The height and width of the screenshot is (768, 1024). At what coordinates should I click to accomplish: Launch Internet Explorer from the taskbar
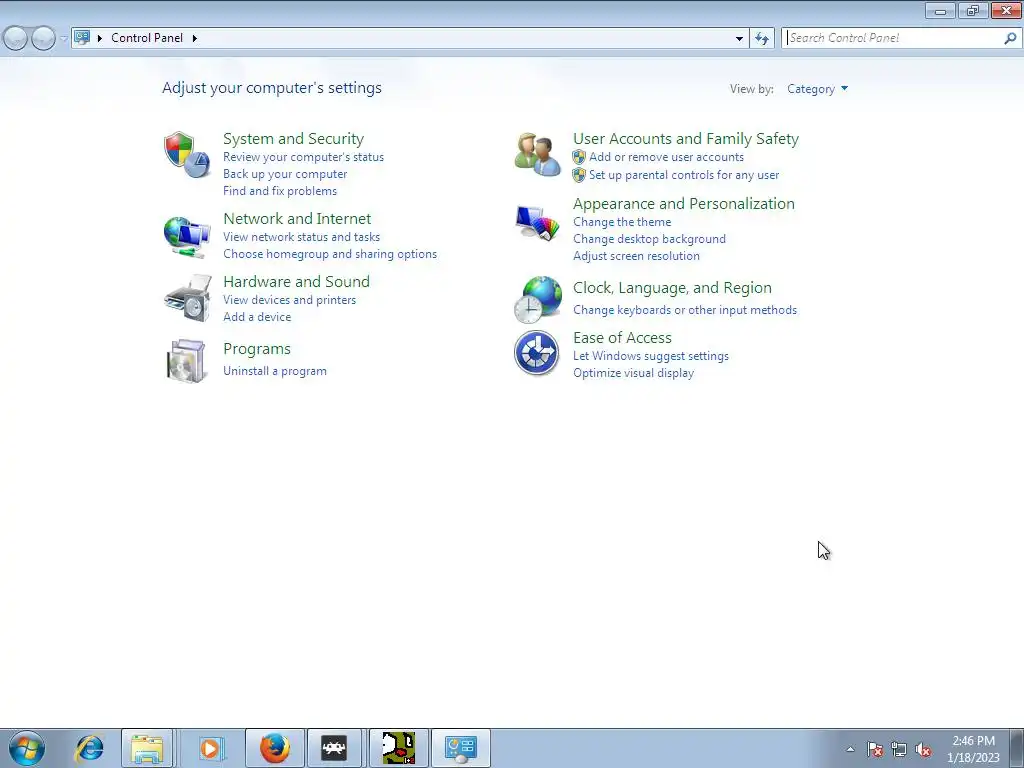89,748
